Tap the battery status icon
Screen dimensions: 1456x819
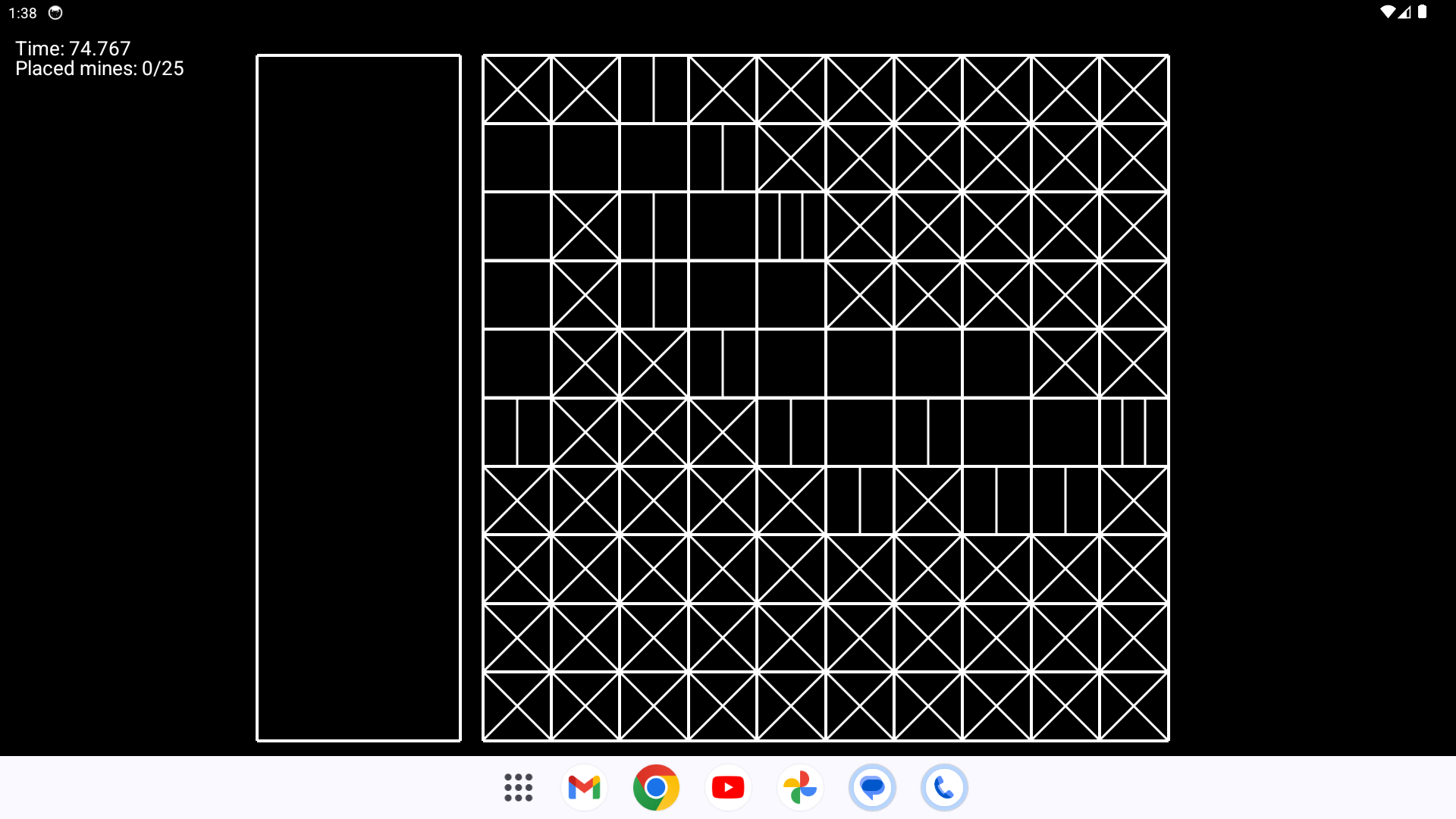(x=1423, y=12)
